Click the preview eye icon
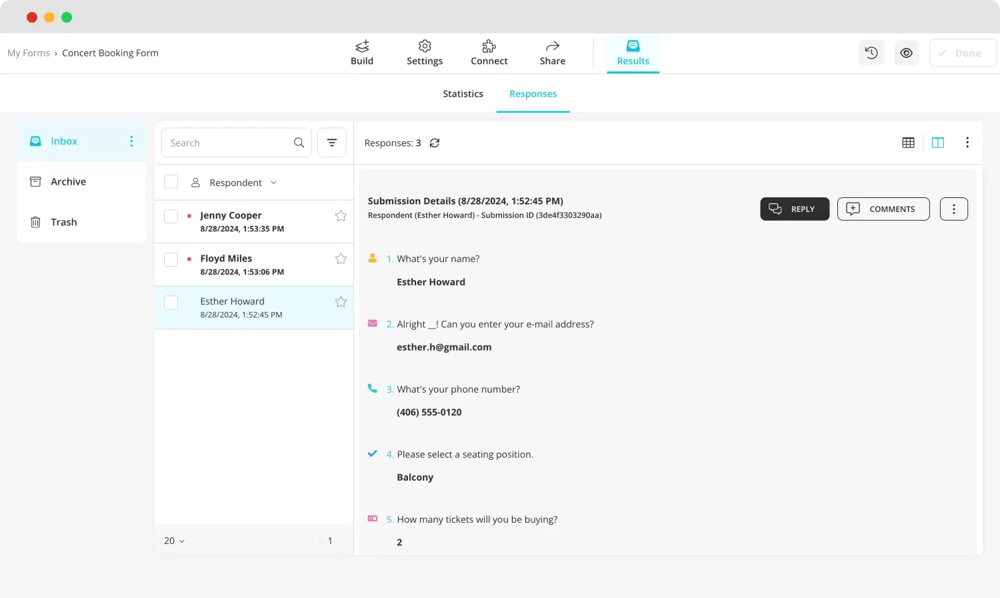 906,53
